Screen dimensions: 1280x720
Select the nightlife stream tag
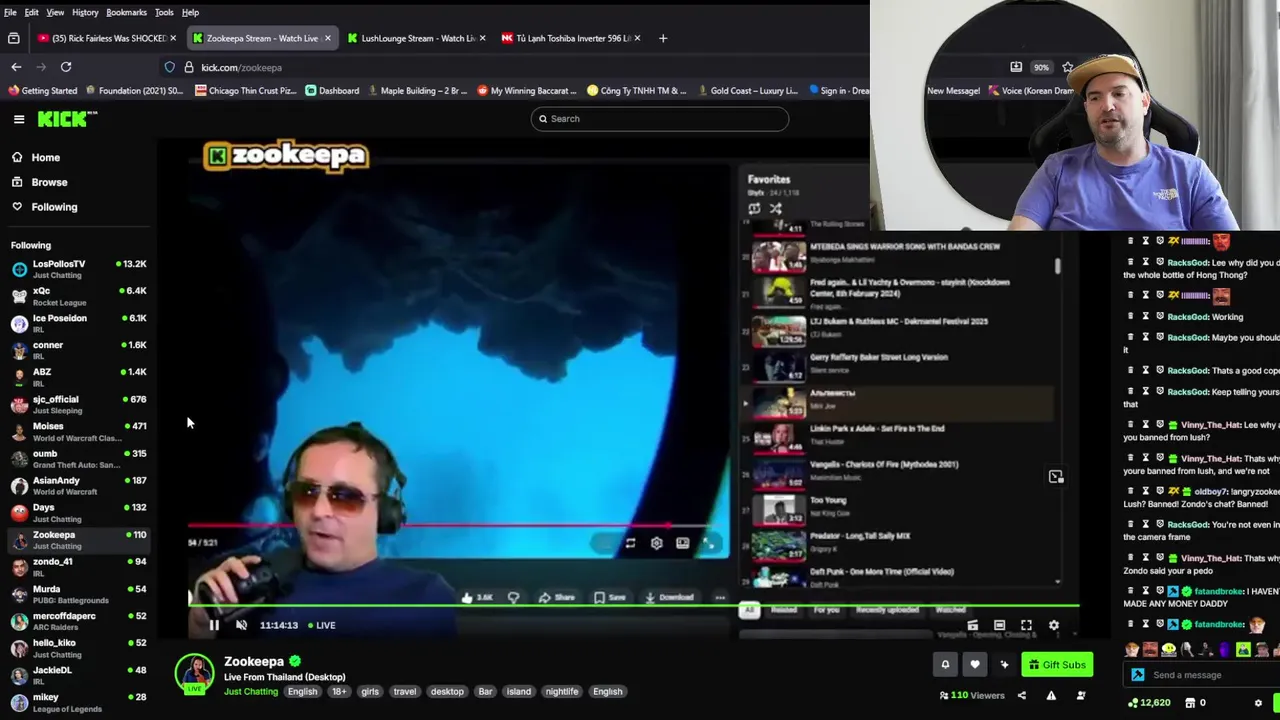pos(562,692)
